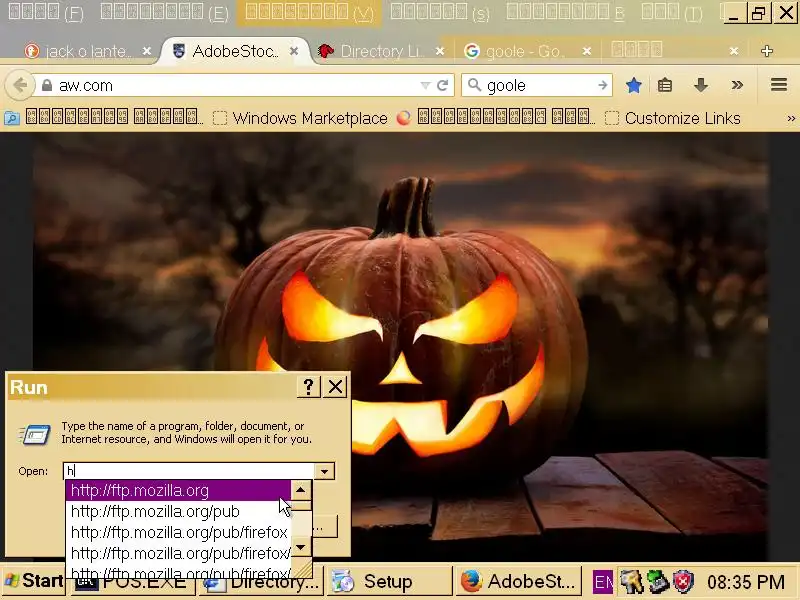The width and height of the screenshot is (800, 600).
Task: Close the Run dialog
Action: (335, 387)
